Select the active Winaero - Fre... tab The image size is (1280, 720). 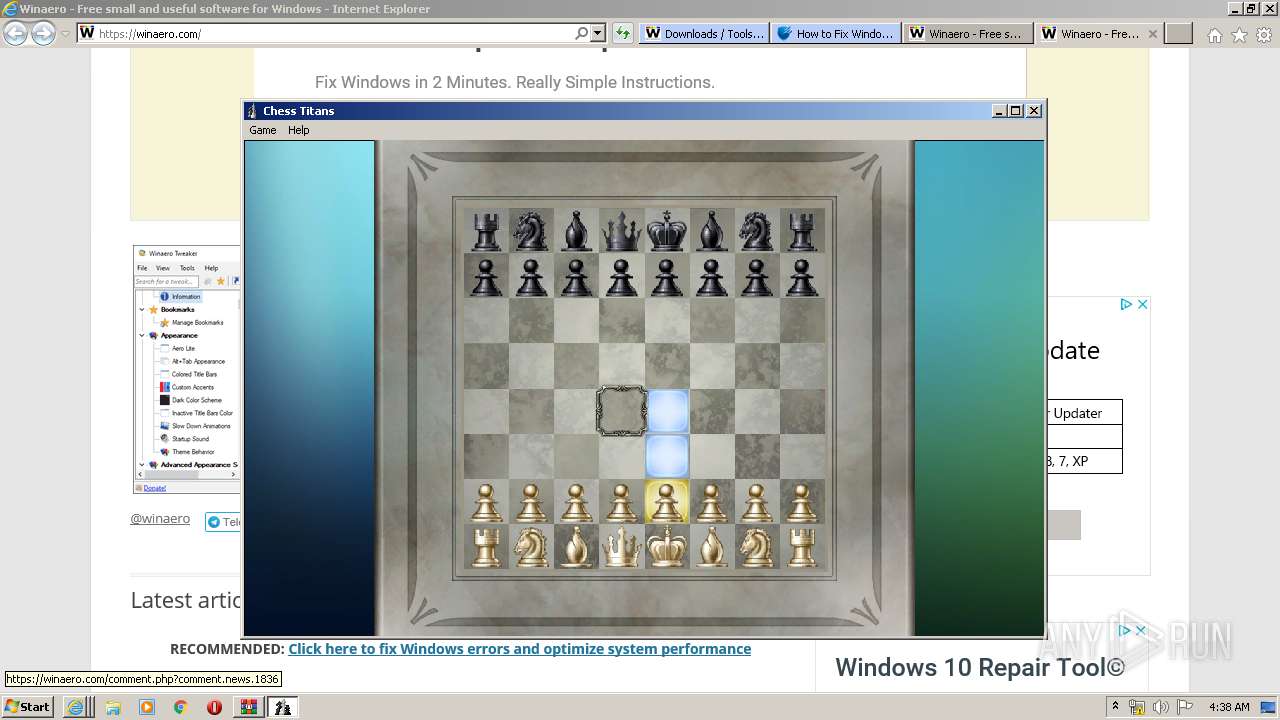[x=1090, y=33]
